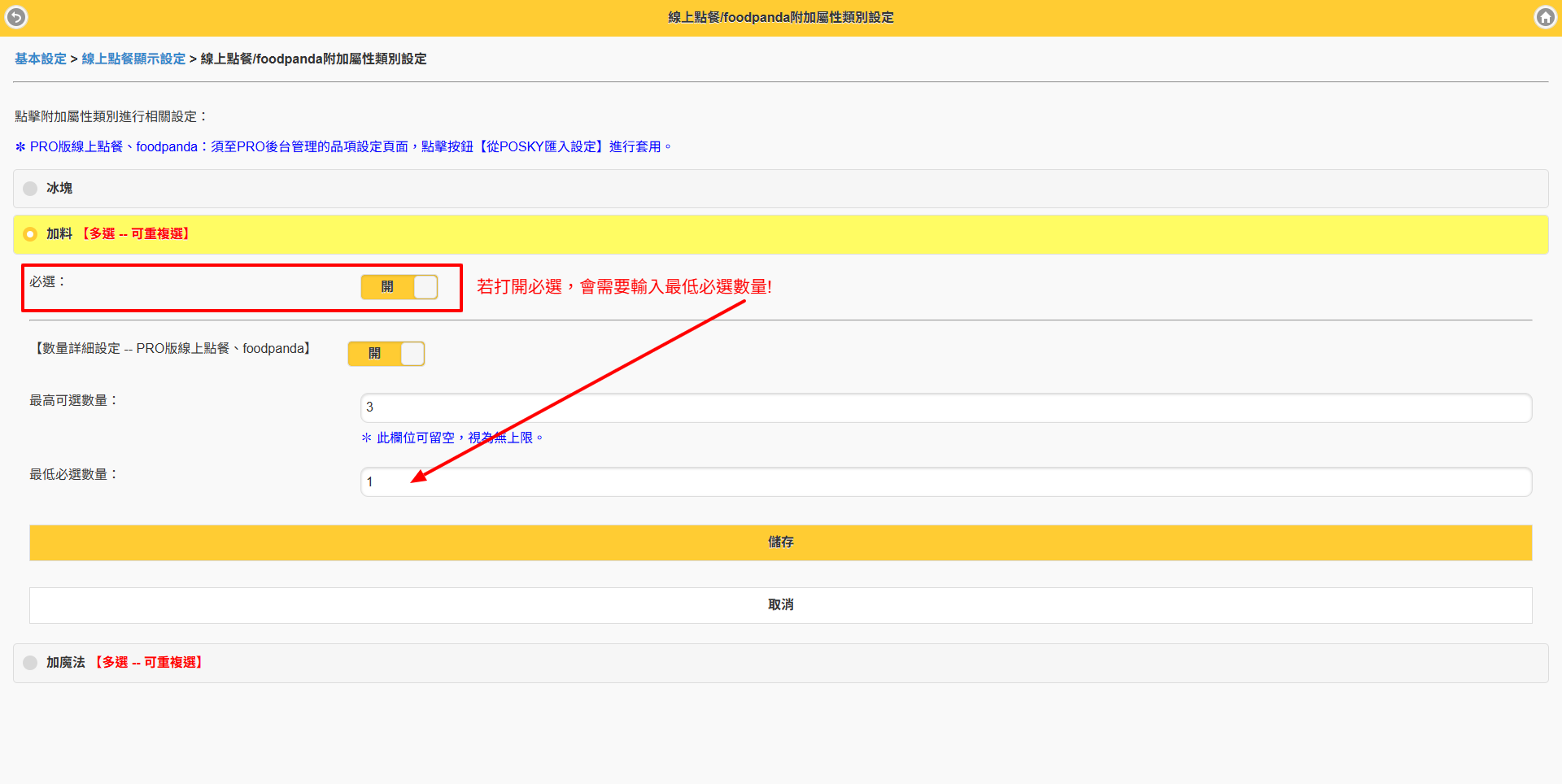Open the 基本設定 breadcrumb link

tap(41, 59)
